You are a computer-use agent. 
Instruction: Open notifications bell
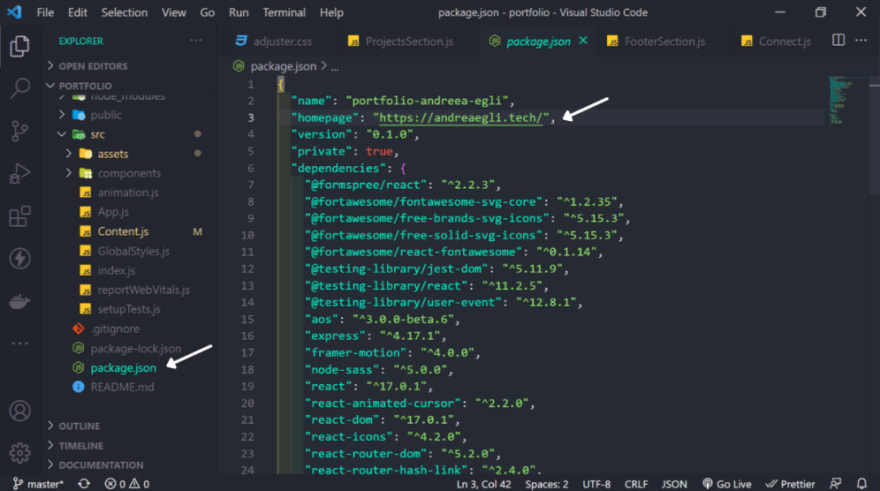(x=861, y=484)
